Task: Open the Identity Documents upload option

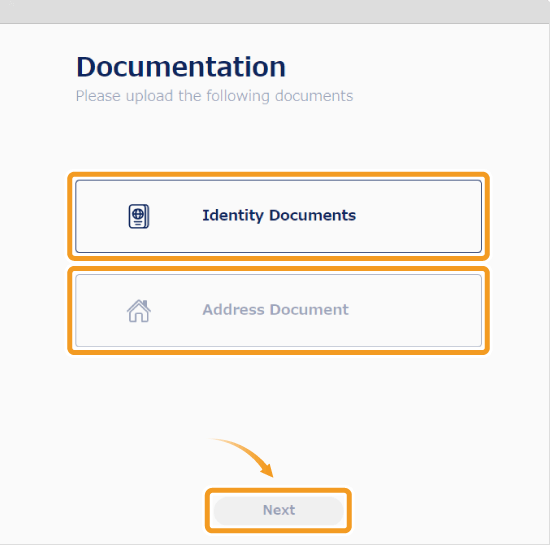Action: 279,216
